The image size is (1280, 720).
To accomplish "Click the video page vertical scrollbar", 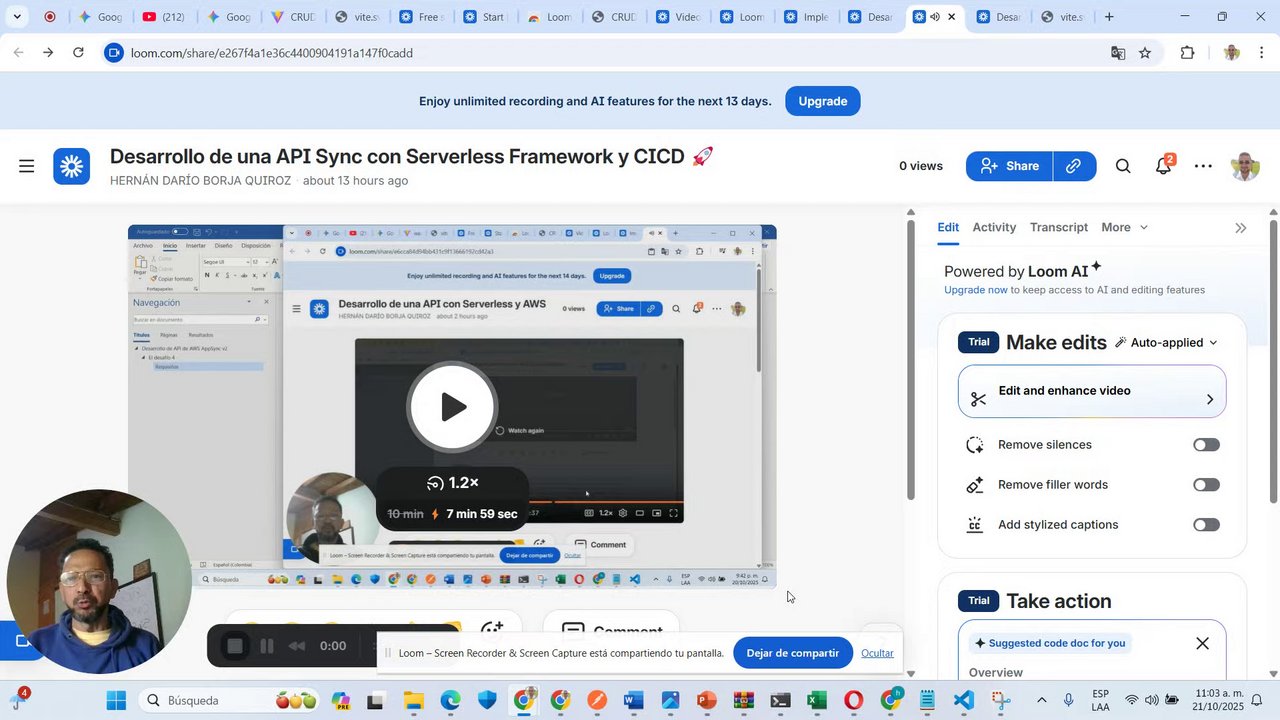I will (910, 360).
